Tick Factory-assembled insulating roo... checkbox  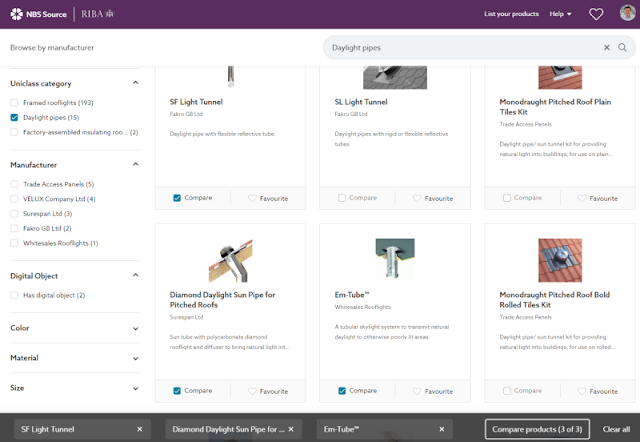click(14, 132)
